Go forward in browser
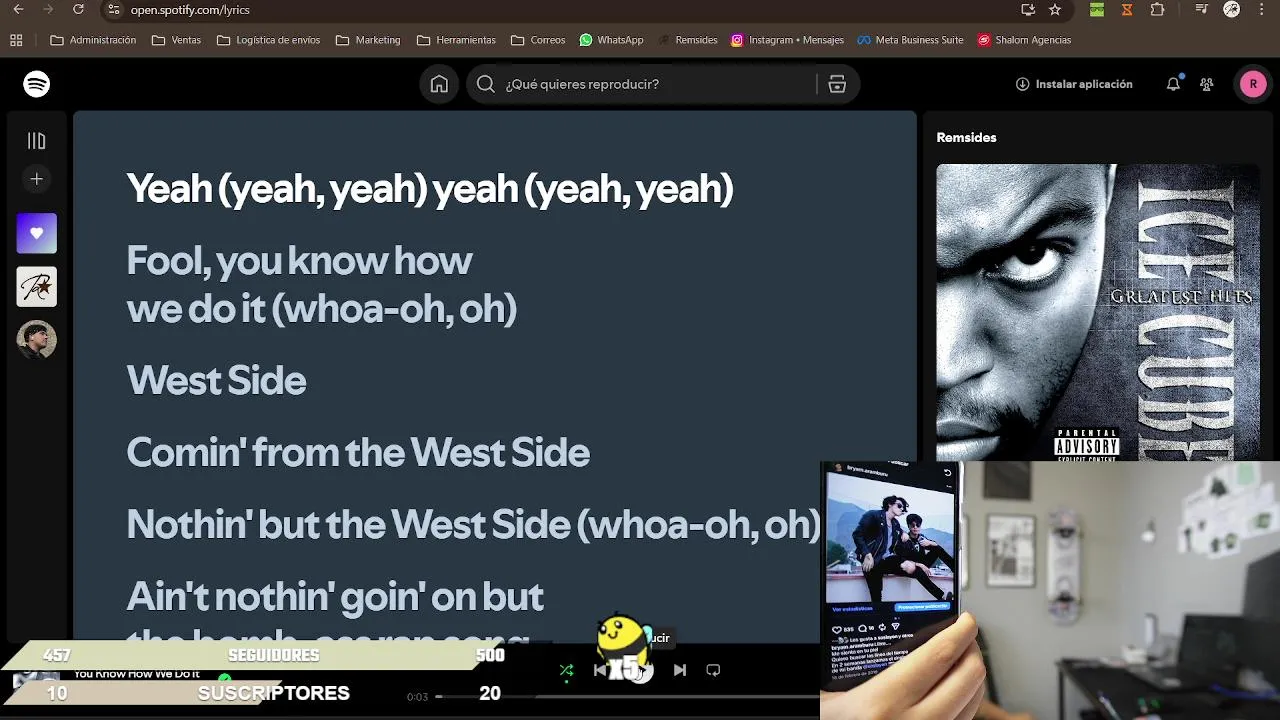This screenshot has width=1280, height=720. (48, 10)
